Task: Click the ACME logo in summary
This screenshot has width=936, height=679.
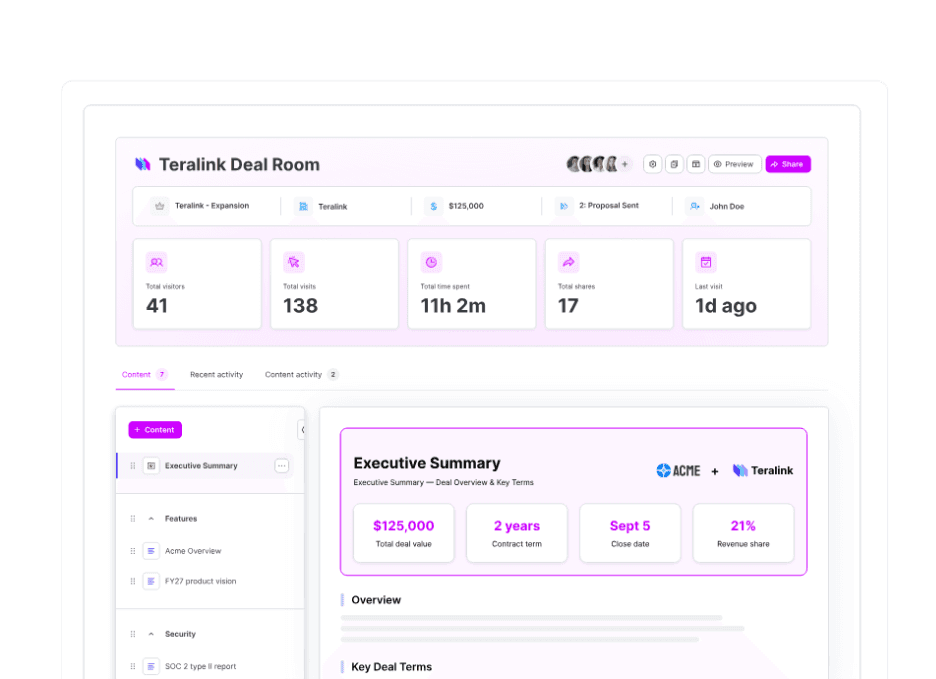Action: click(x=678, y=471)
